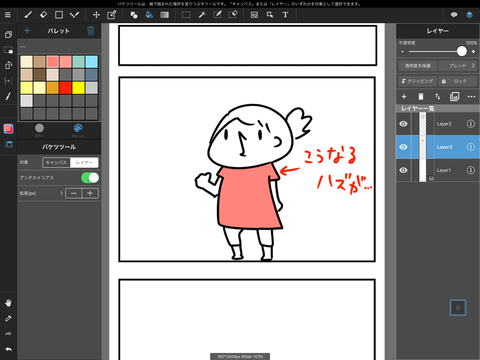Click the rotate canvas icon in sidebar
The image size is (480, 360).
[8, 65]
